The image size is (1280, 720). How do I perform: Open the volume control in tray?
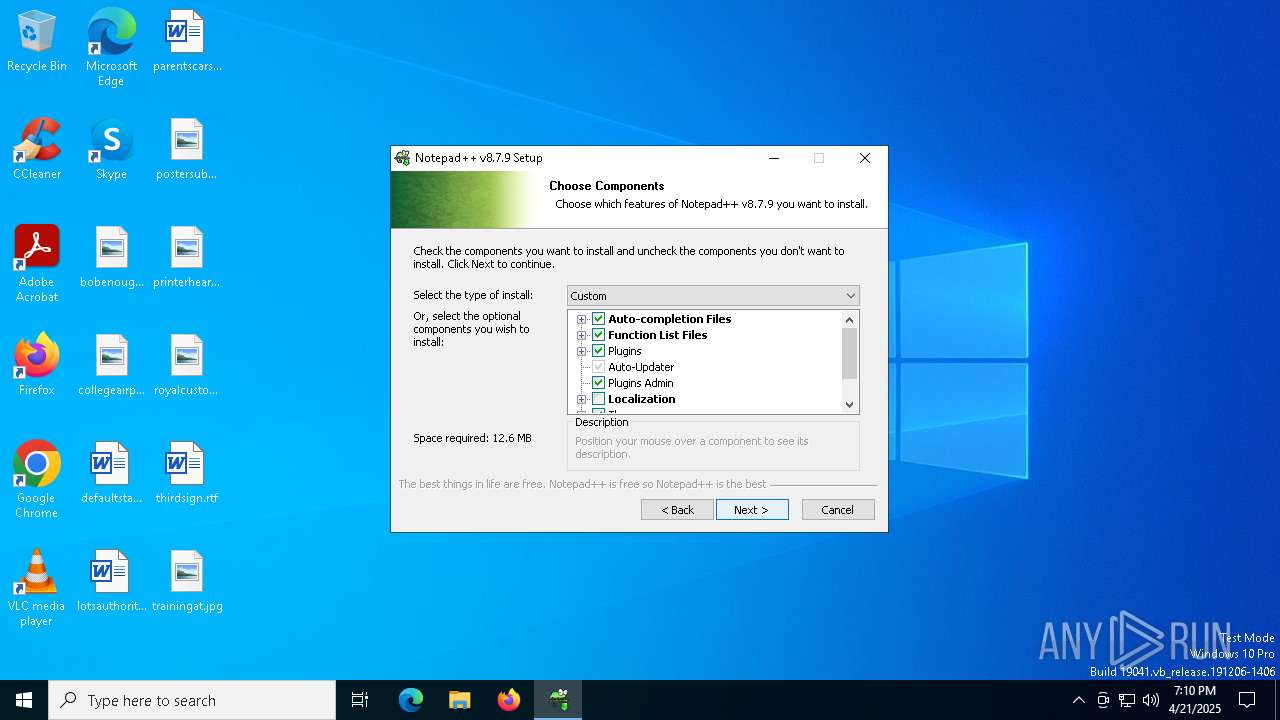[x=1151, y=700]
